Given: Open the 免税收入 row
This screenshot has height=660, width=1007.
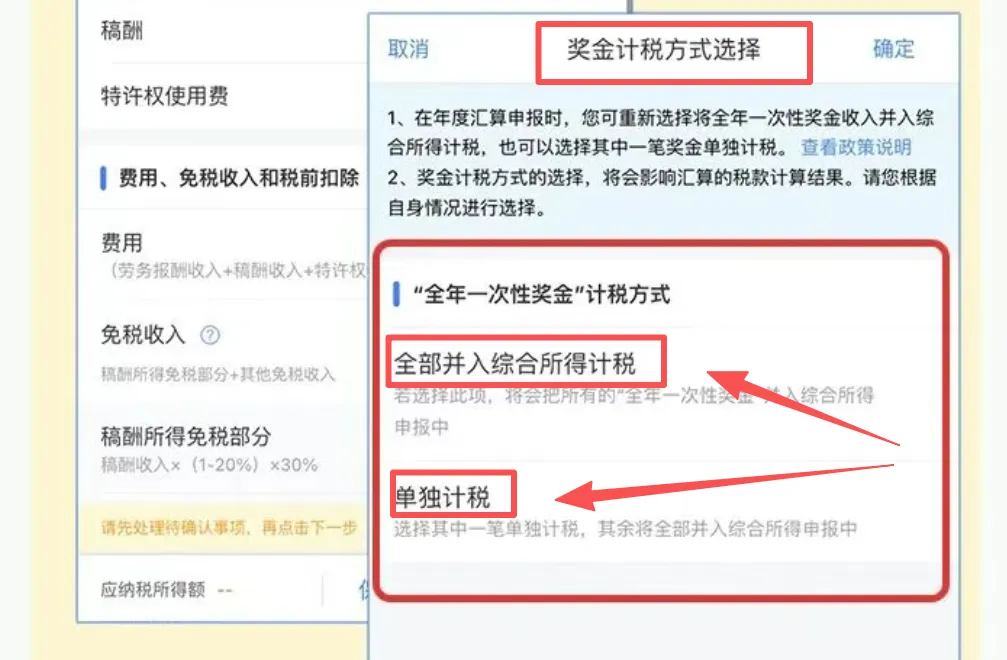Looking at the screenshot, I should 223,351.
